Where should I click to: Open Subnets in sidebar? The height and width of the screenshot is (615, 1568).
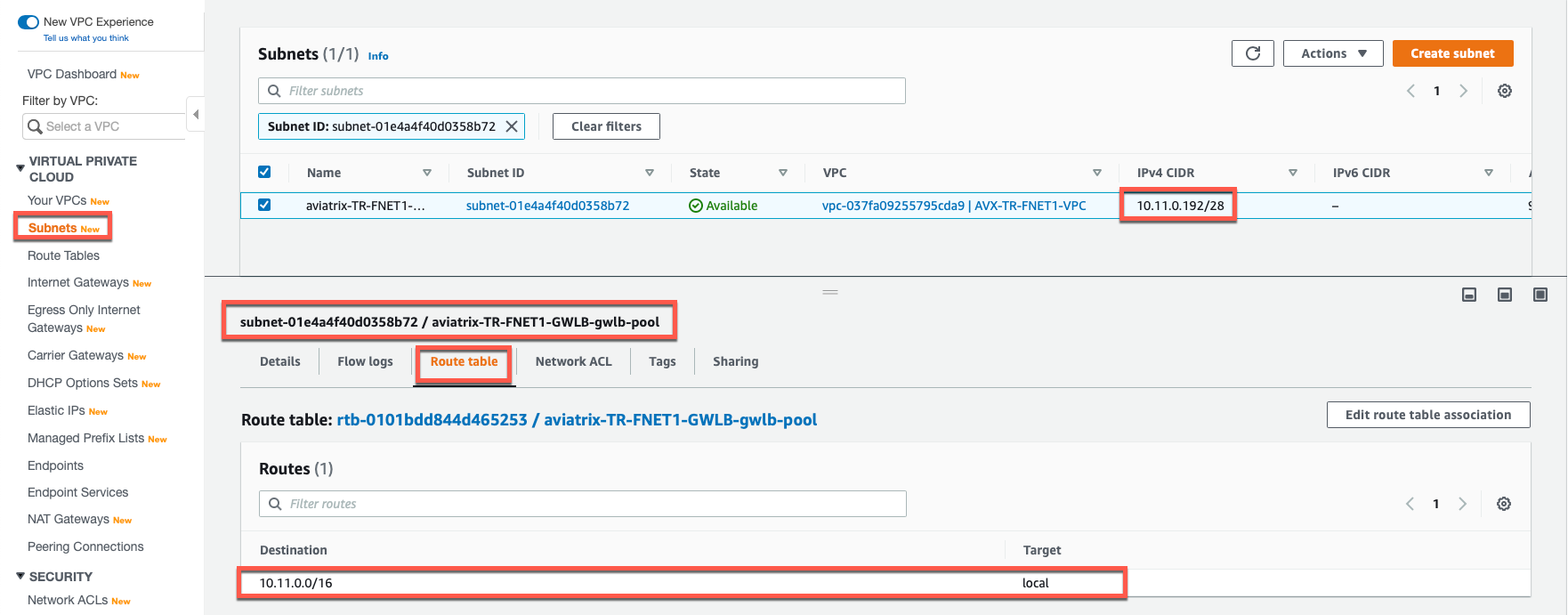pos(53,228)
